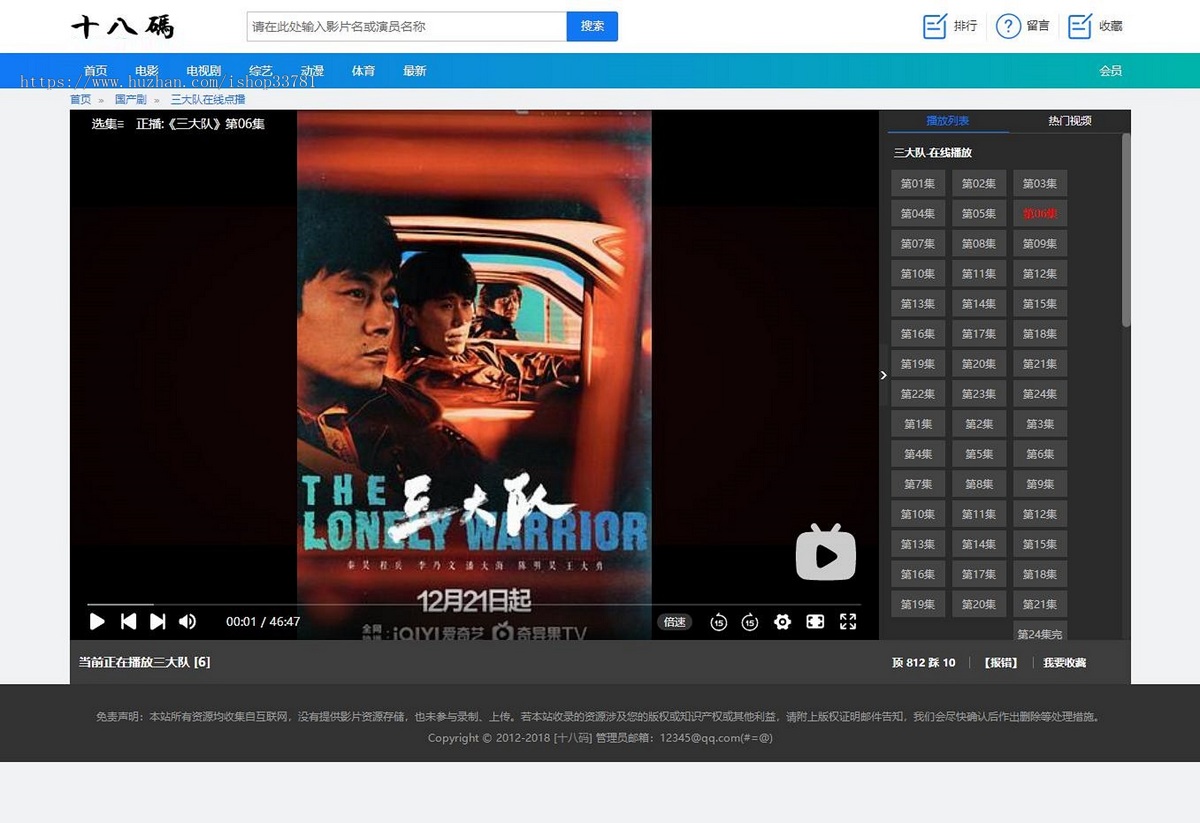Open 体育 in the navigation bar
This screenshot has height=823, width=1200.
(363, 71)
